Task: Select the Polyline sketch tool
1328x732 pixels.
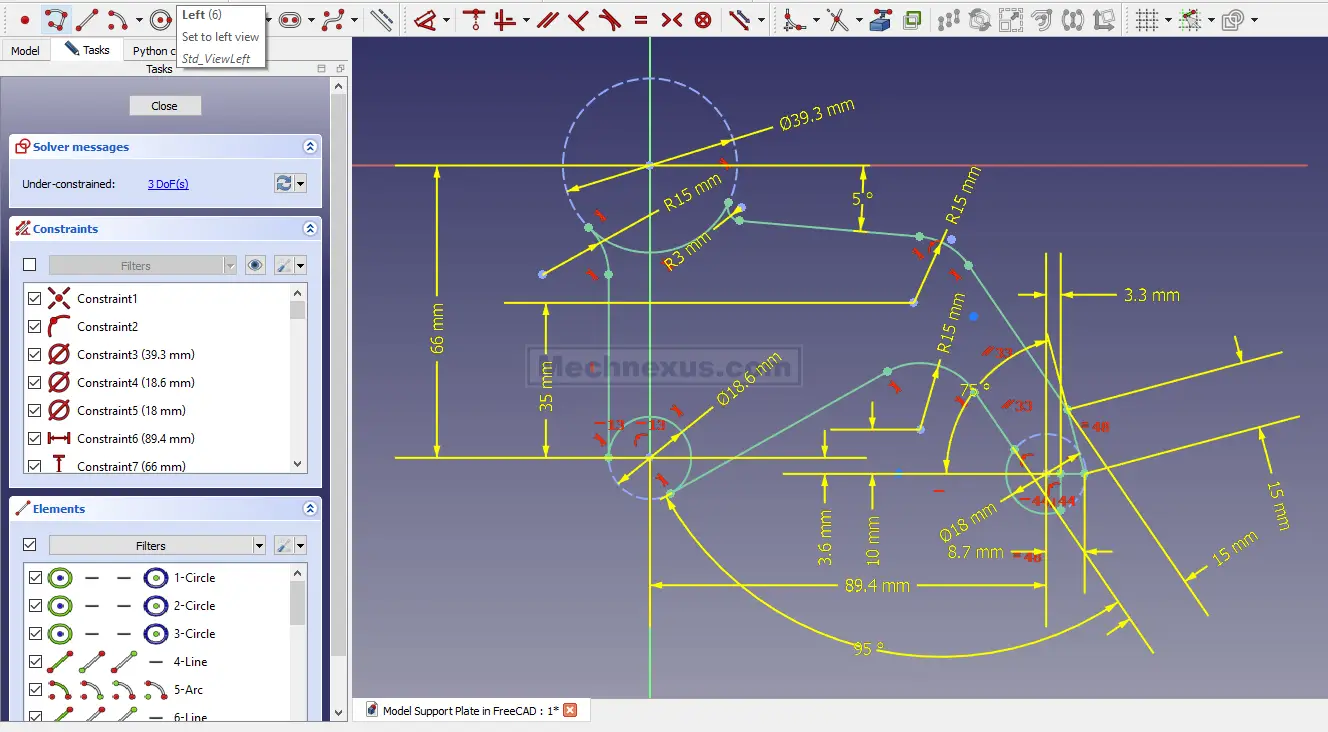Action: point(57,19)
